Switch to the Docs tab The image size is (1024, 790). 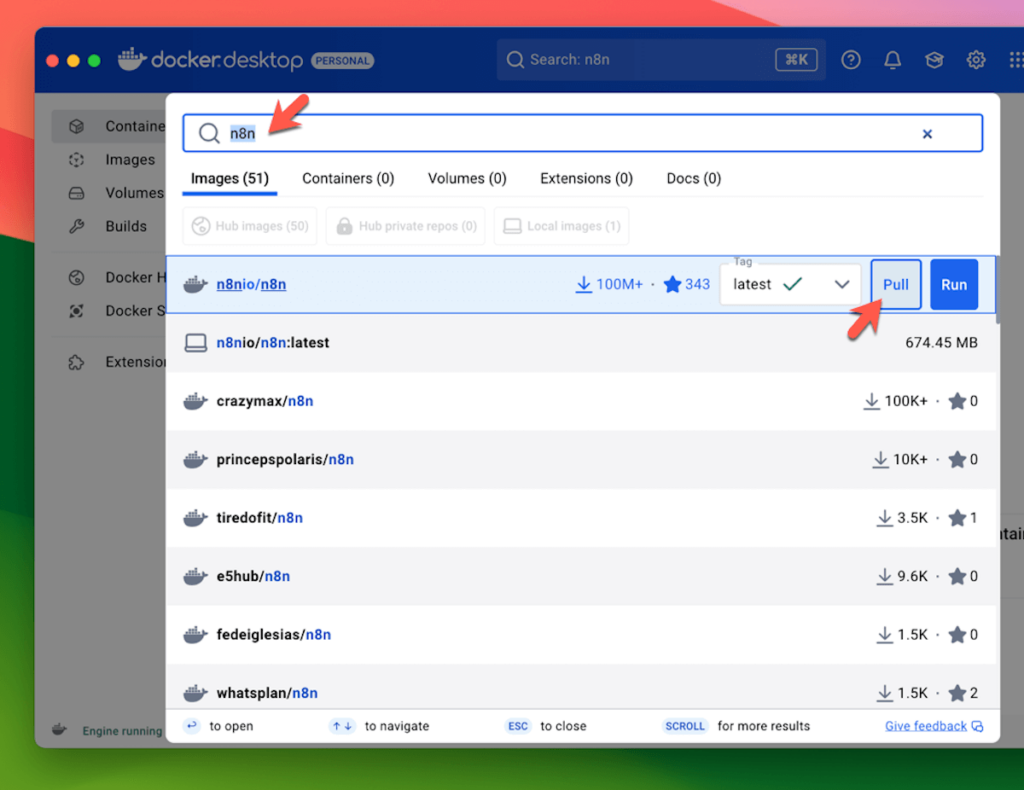pyautogui.click(x=693, y=178)
